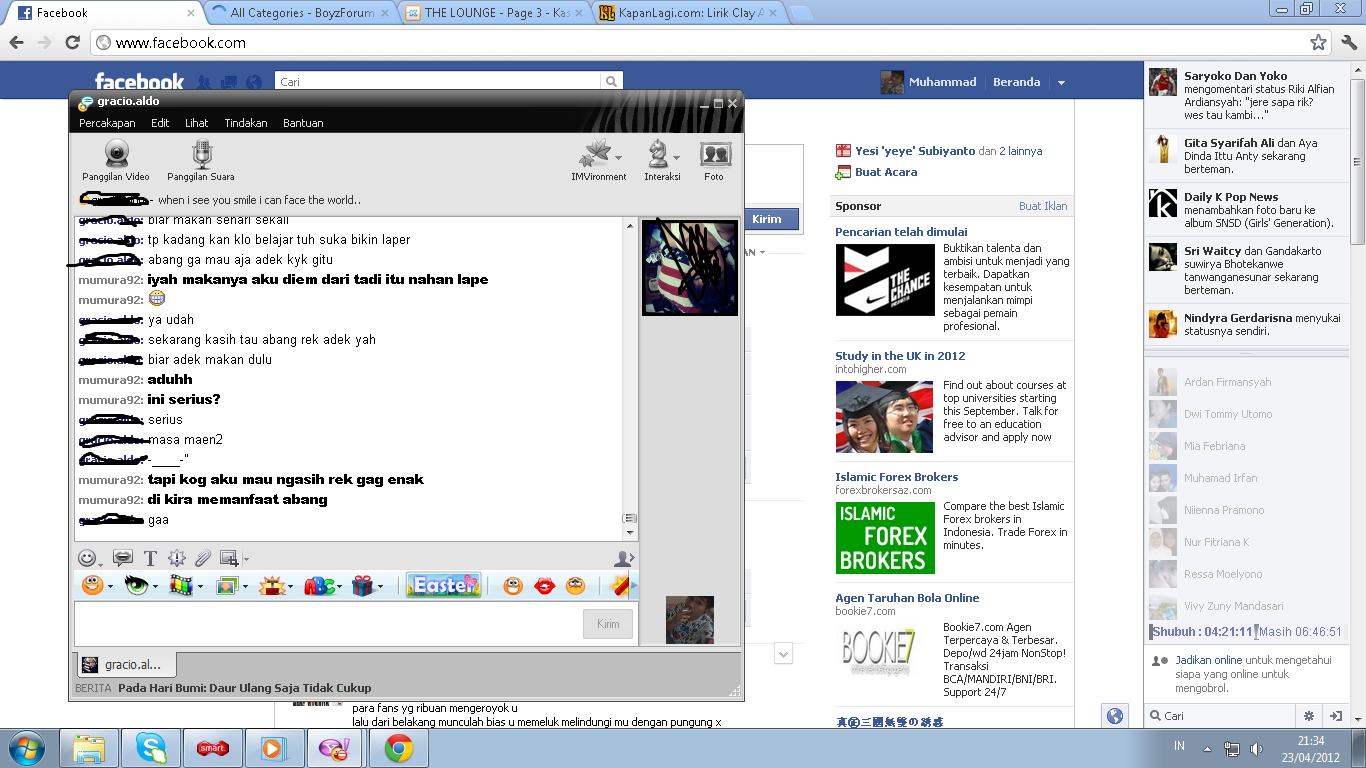
Task: Insert the red lips kiss emoticon
Action: pos(544,585)
